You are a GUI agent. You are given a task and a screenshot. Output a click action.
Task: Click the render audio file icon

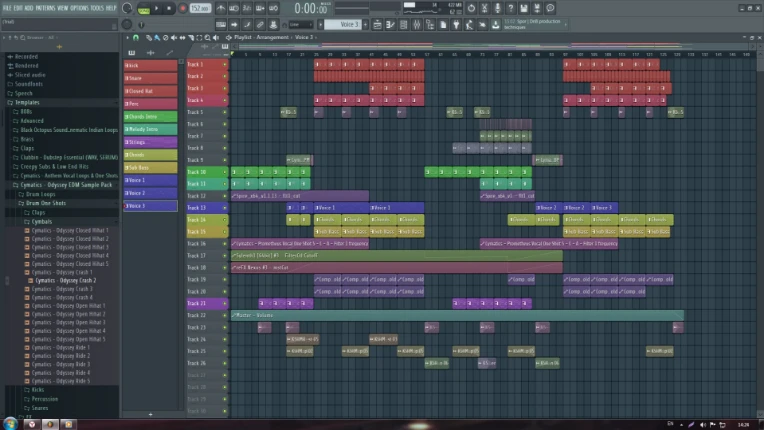click(537, 8)
